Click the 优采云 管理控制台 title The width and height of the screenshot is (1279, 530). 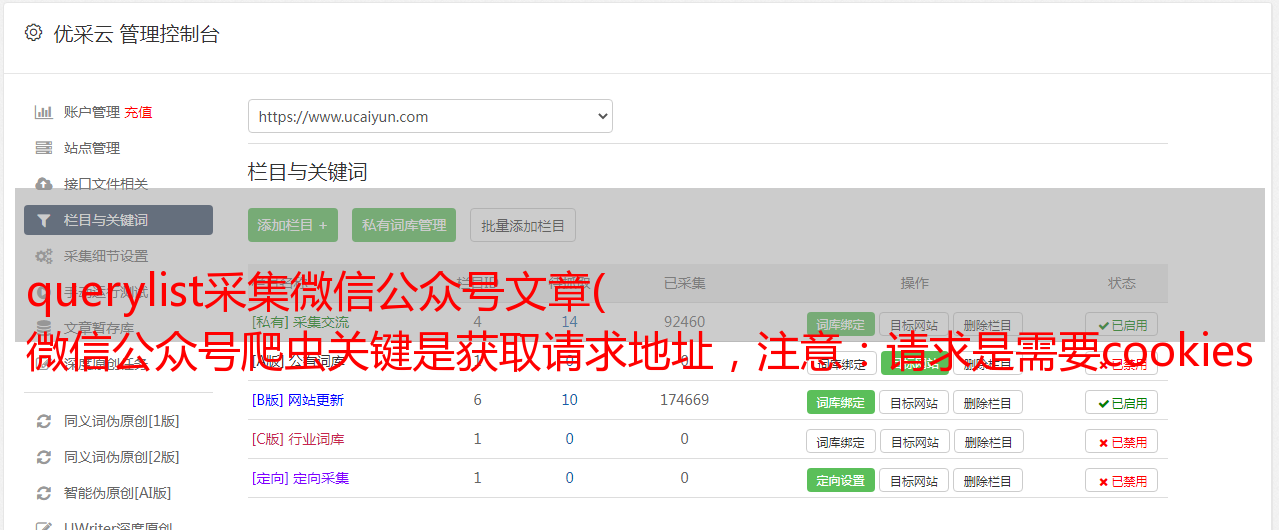pos(136,34)
